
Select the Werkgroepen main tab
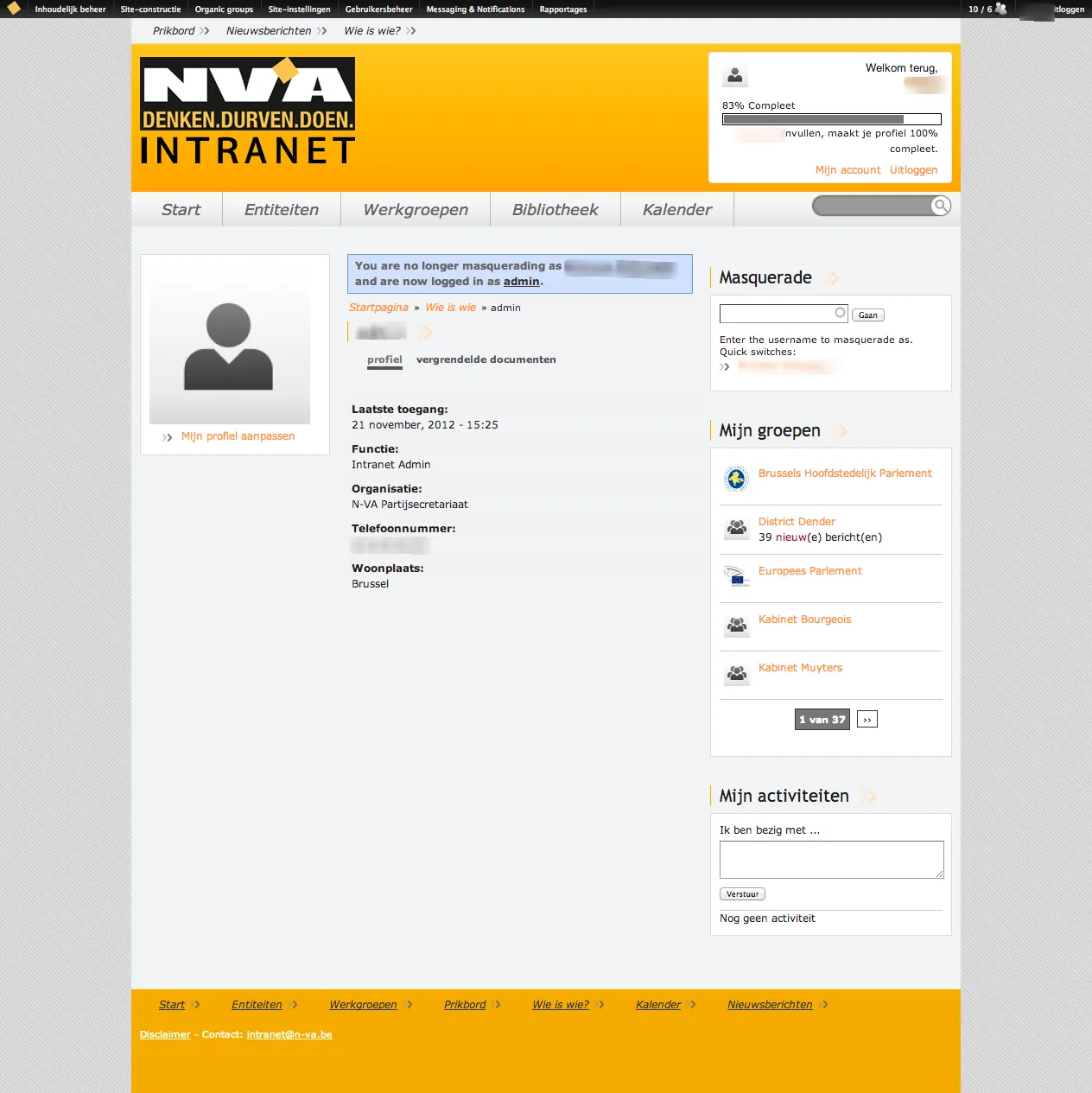(x=416, y=210)
